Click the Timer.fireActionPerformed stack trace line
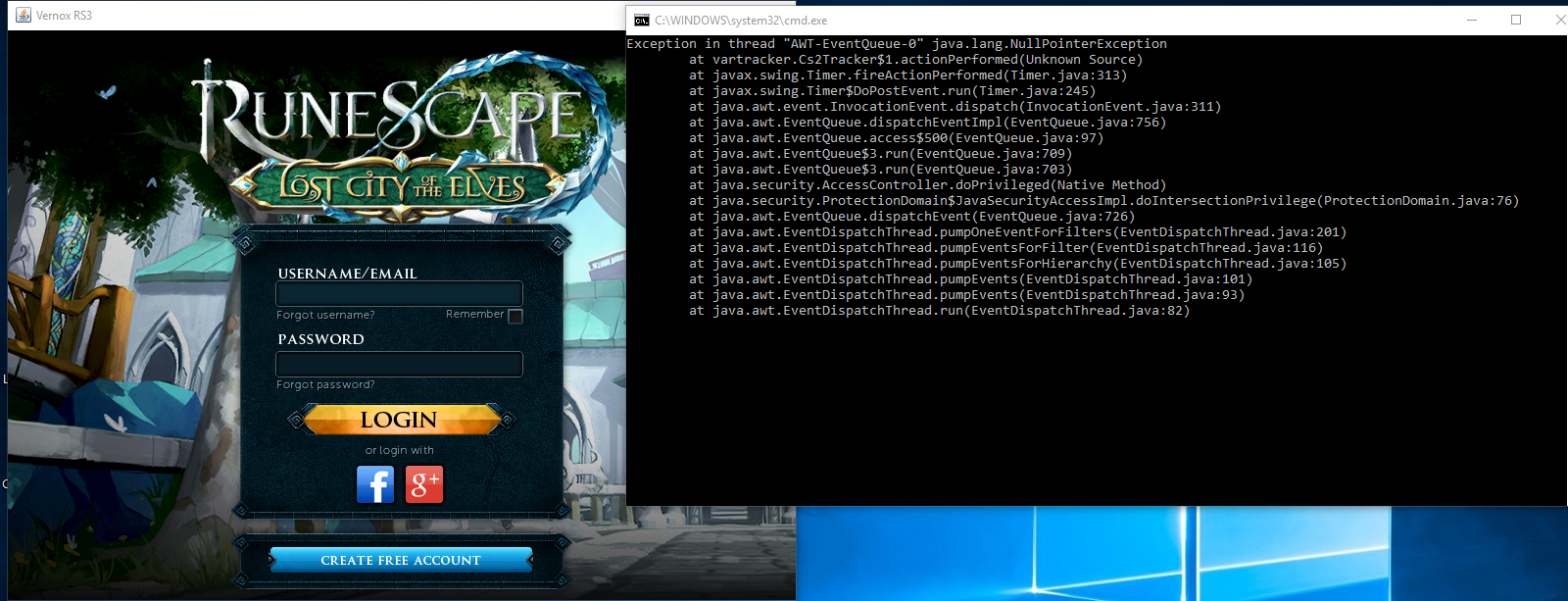1568x601 pixels. click(x=907, y=75)
